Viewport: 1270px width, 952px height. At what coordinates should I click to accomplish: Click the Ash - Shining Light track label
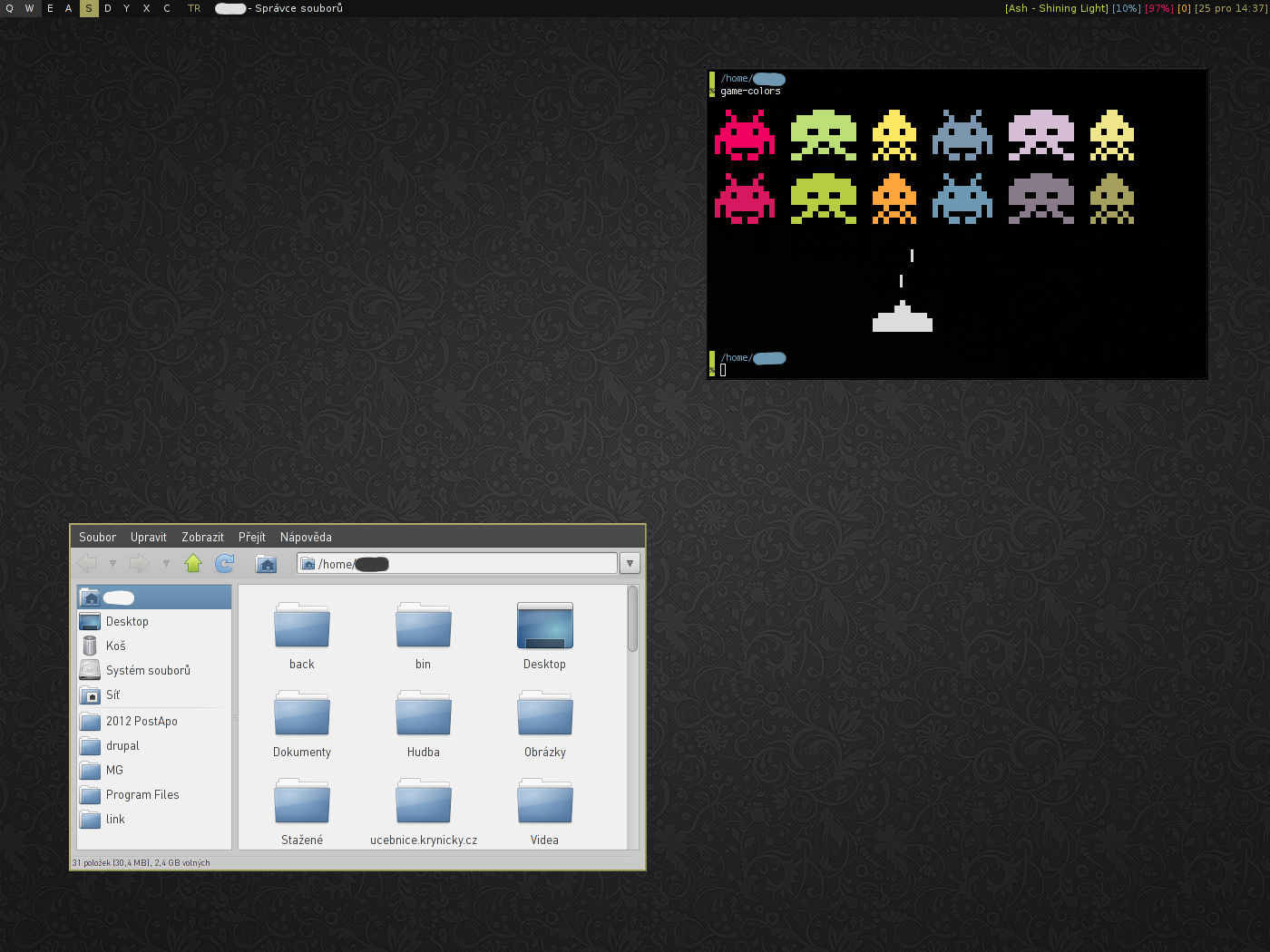(x=1057, y=8)
